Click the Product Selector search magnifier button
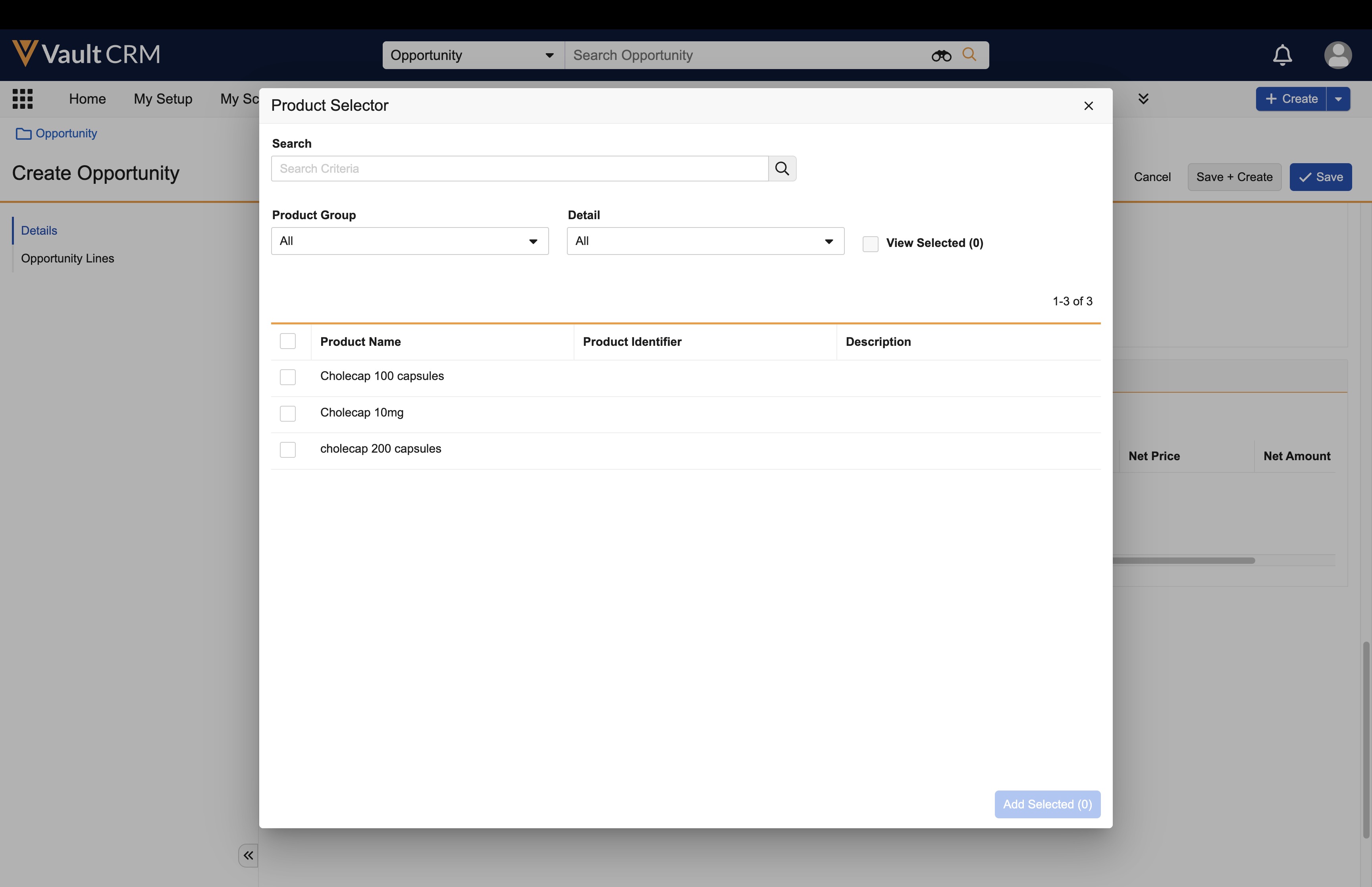Viewport: 1372px width, 887px height. 782,169
